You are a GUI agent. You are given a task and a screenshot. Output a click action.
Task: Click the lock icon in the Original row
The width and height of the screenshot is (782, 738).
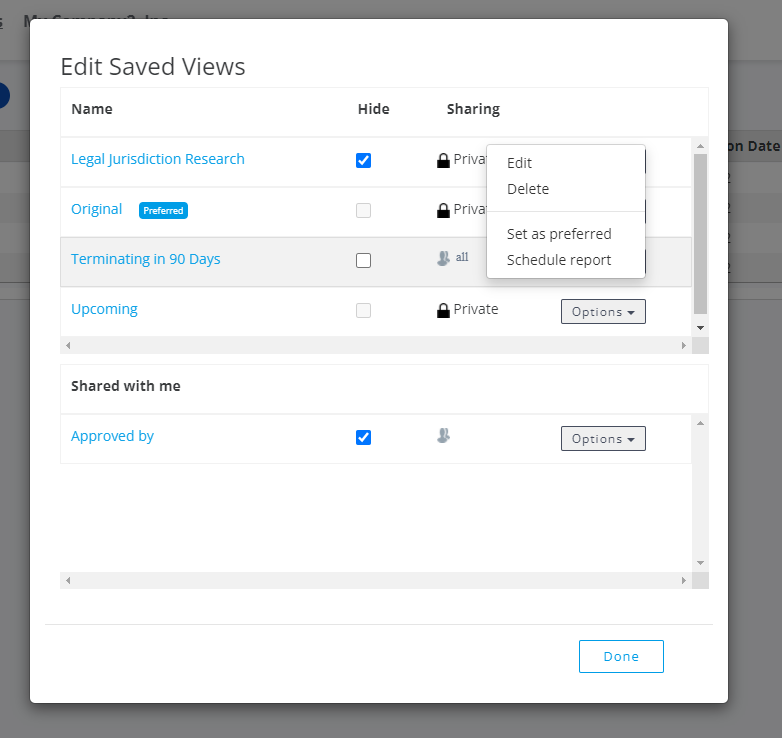click(x=443, y=210)
